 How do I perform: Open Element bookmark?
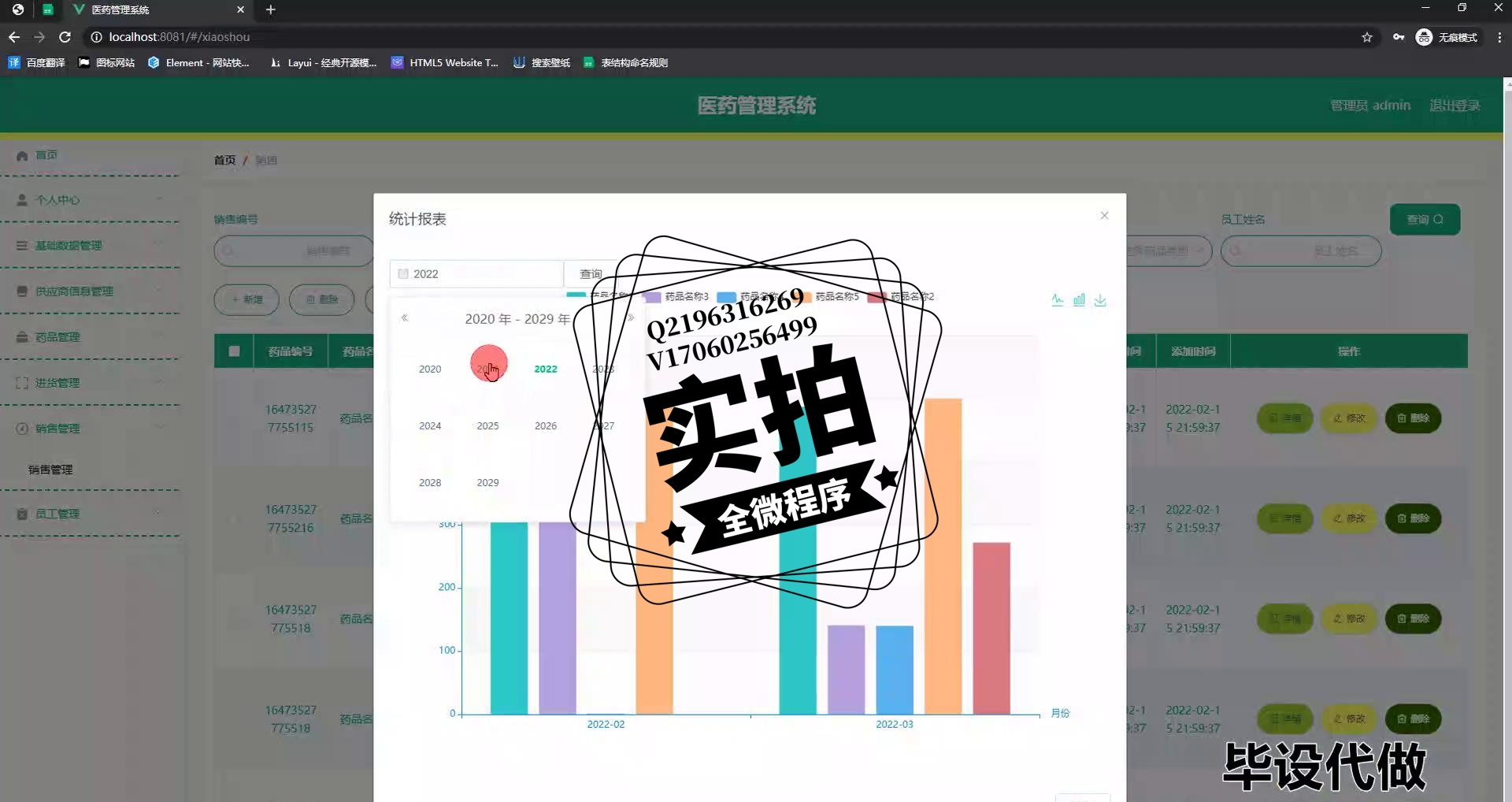tap(198, 63)
